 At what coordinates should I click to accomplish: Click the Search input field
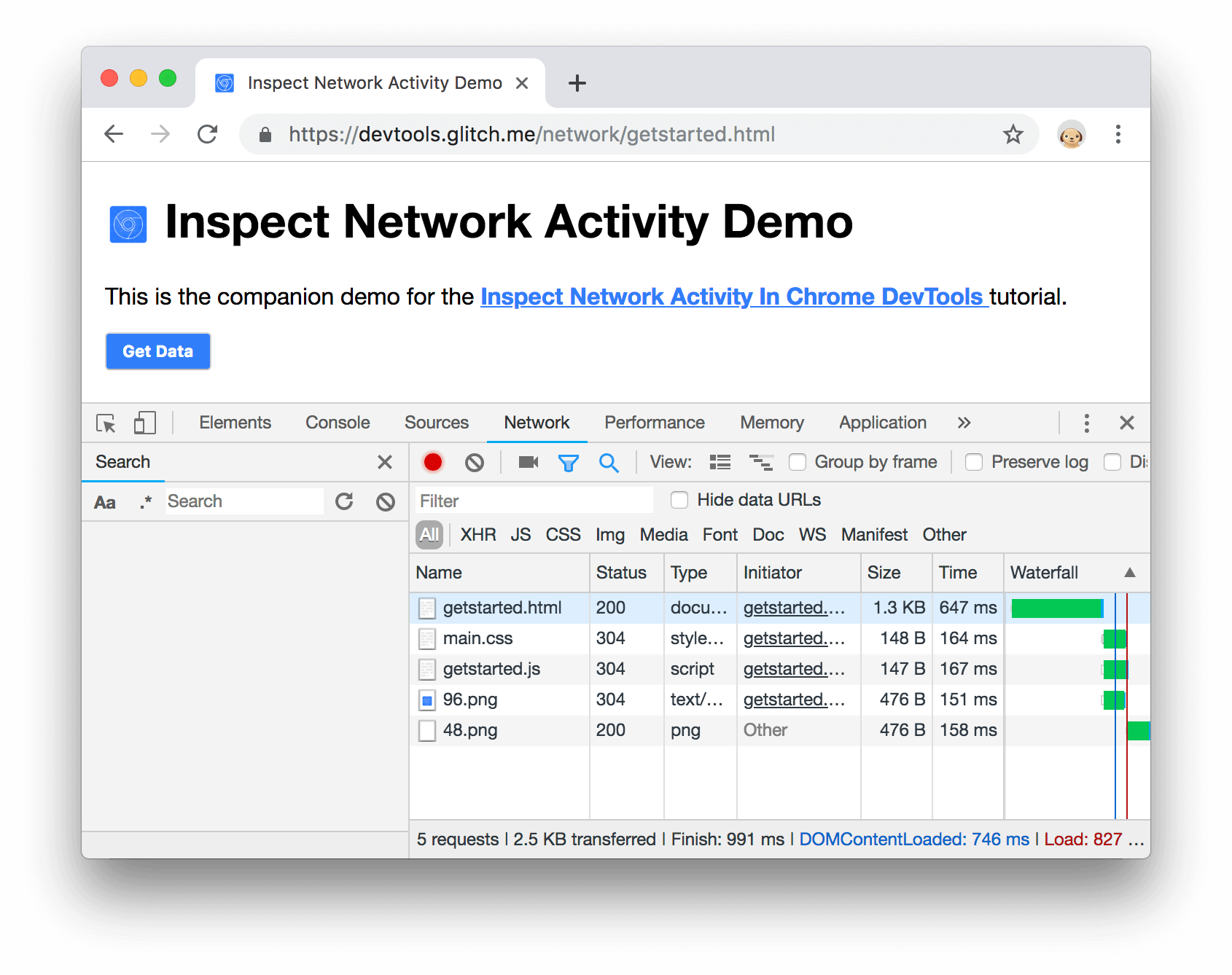click(244, 501)
